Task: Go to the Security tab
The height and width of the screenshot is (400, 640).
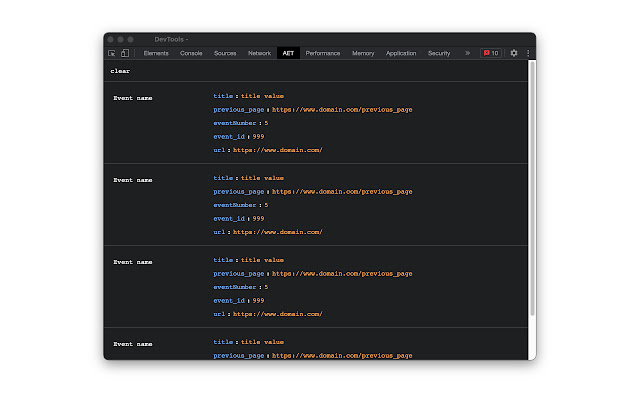Action: 439,53
